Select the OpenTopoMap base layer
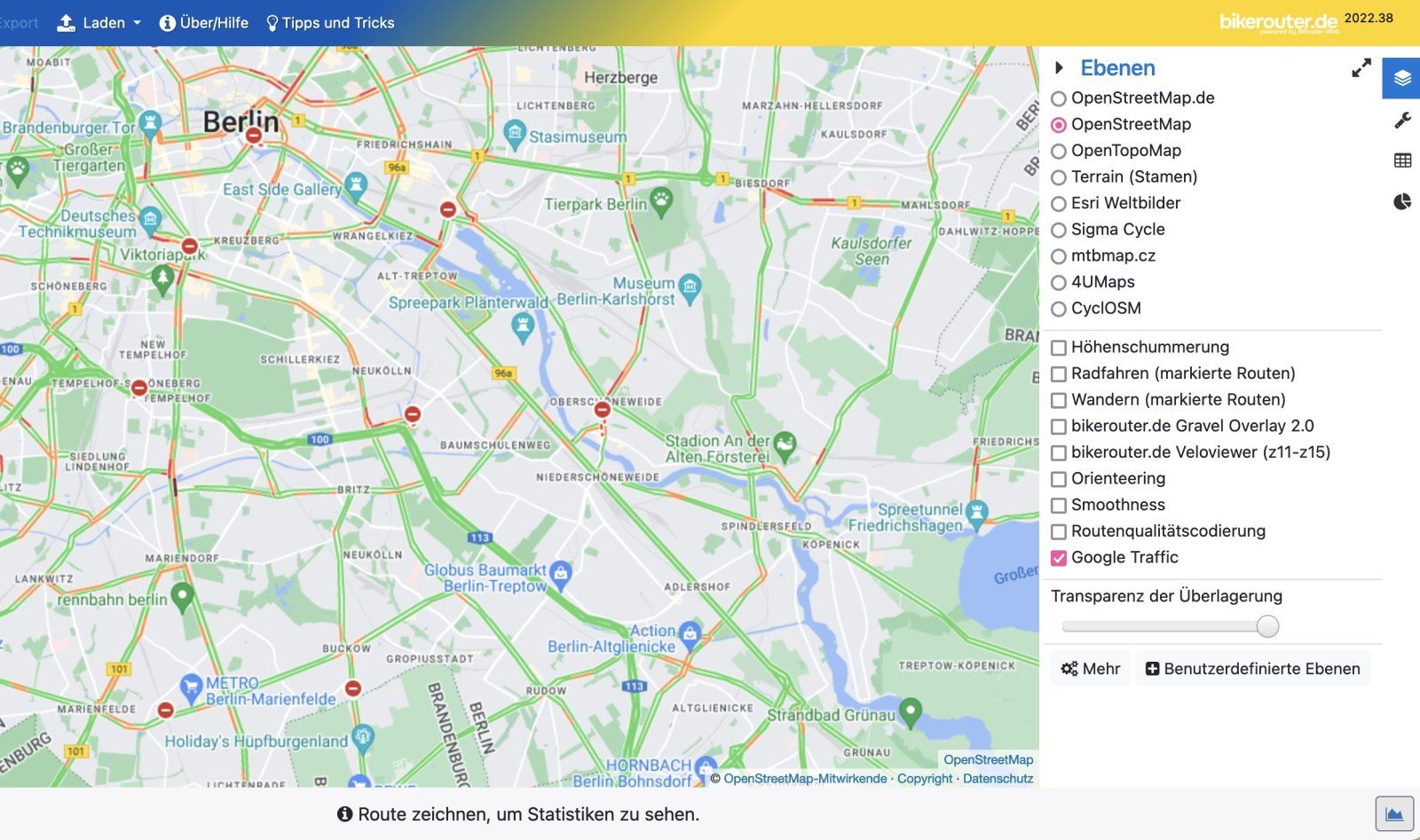 coord(1059,152)
